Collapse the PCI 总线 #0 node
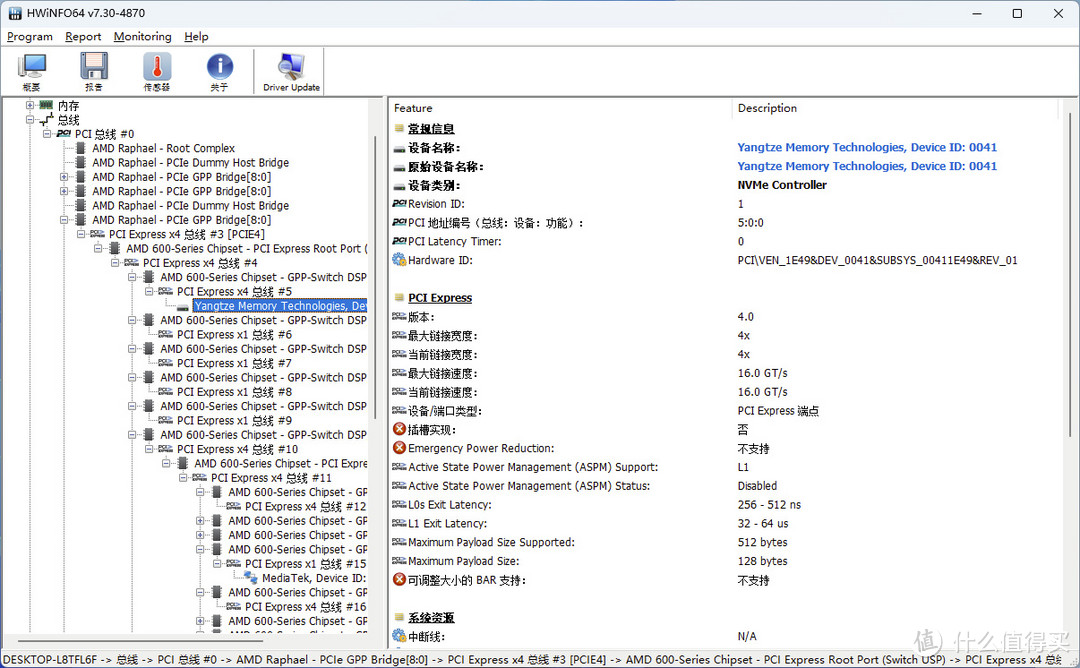 coord(47,134)
